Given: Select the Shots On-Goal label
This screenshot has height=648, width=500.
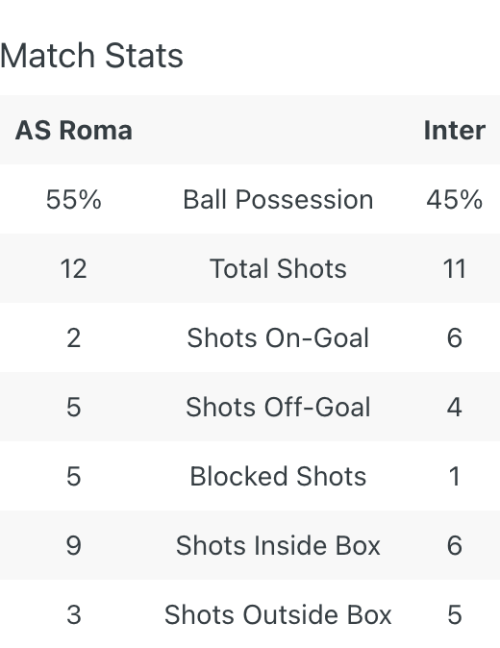Looking at the screenshot, I should (x=278, y=338).
